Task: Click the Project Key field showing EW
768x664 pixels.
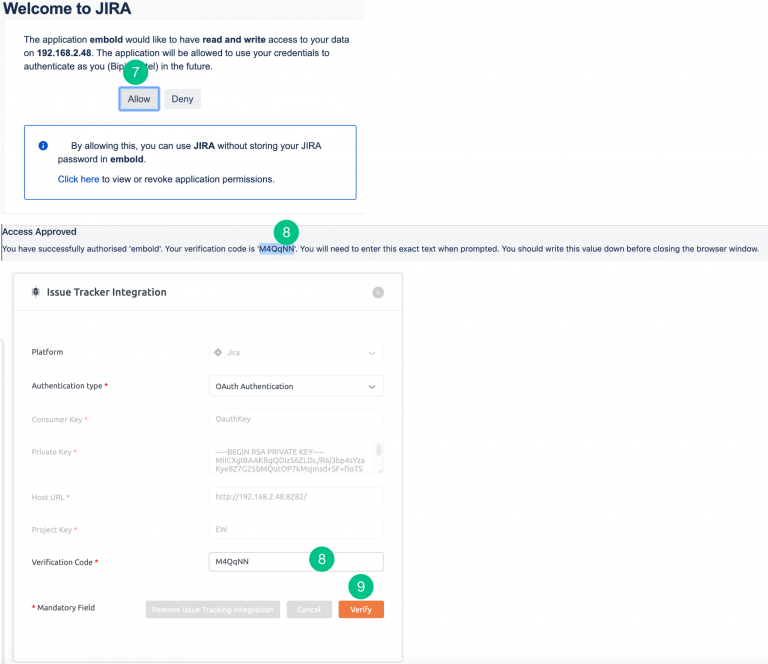Action: [296, 529]
